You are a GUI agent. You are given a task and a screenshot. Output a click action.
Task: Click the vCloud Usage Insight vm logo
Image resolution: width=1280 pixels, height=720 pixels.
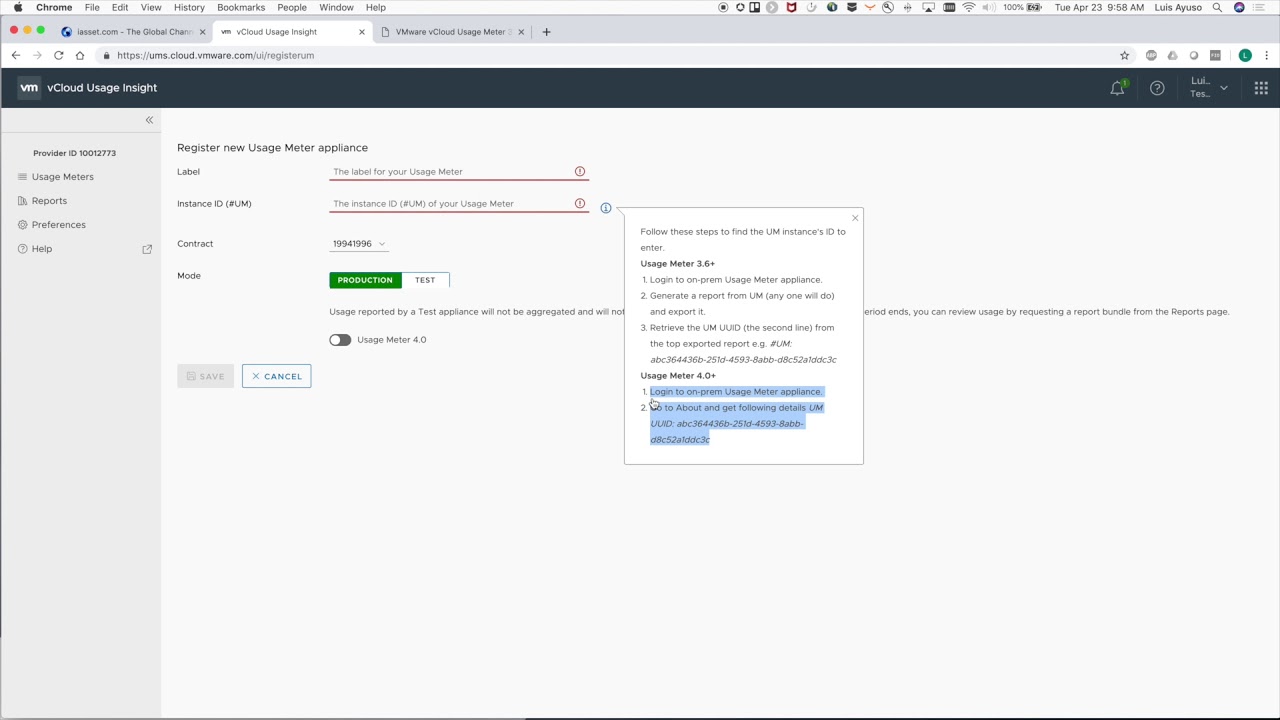pos(29,88)
